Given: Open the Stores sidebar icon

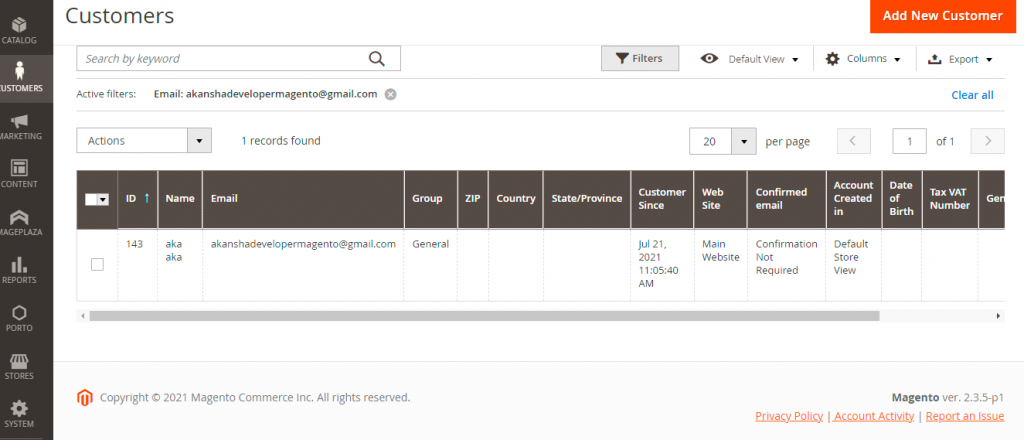Looking at the screenshot, I should (19, 364).
